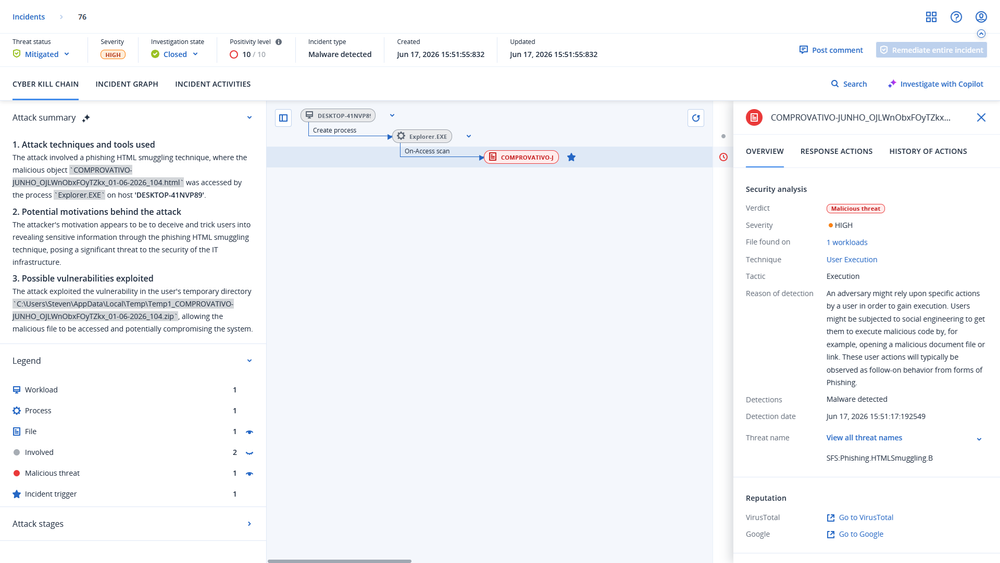Collapse the Legend section
This screenshot has width=1000, height=563.
coord(249,361)
